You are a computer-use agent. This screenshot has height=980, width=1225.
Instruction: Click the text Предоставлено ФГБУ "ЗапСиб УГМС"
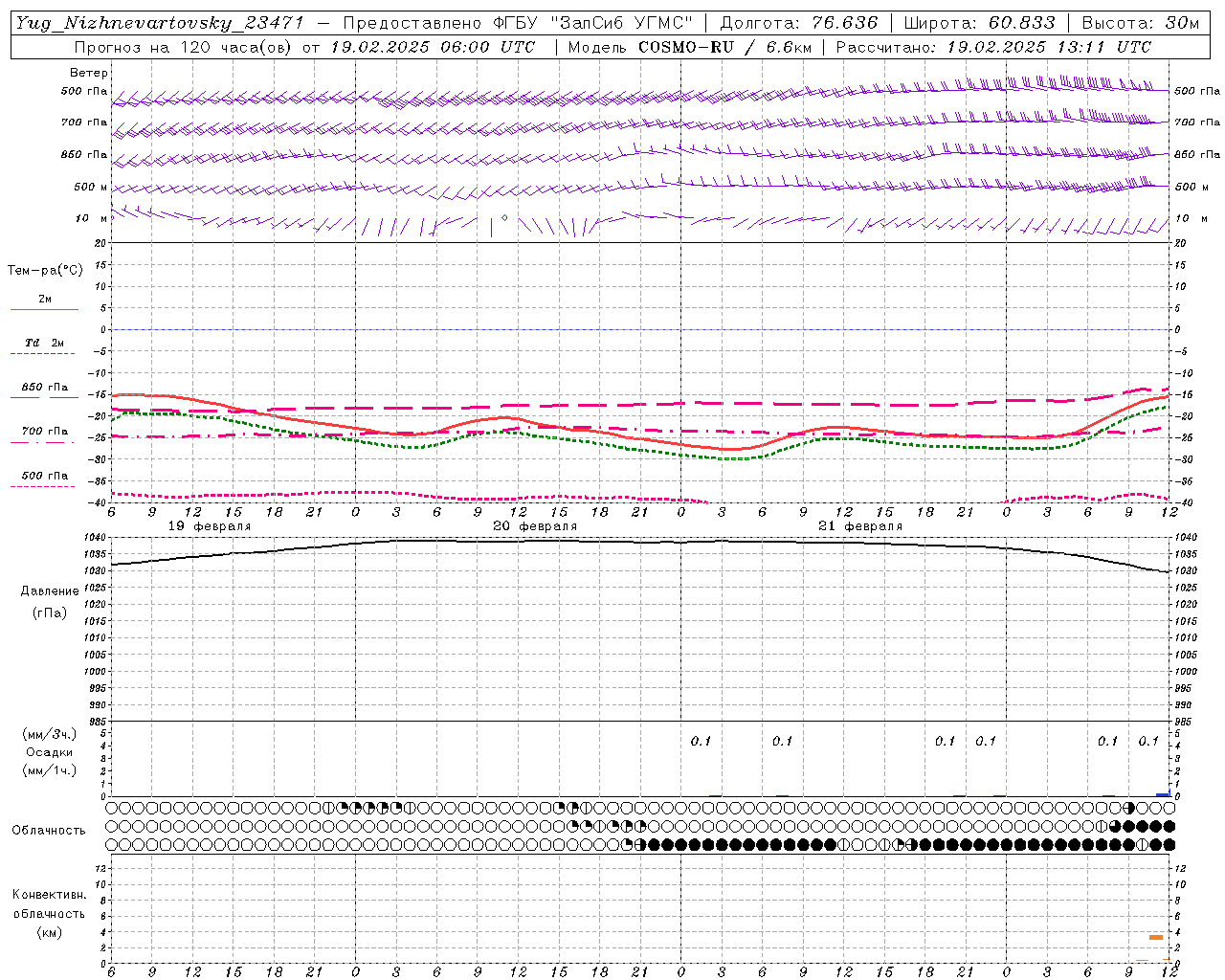[x=518, y=22]
